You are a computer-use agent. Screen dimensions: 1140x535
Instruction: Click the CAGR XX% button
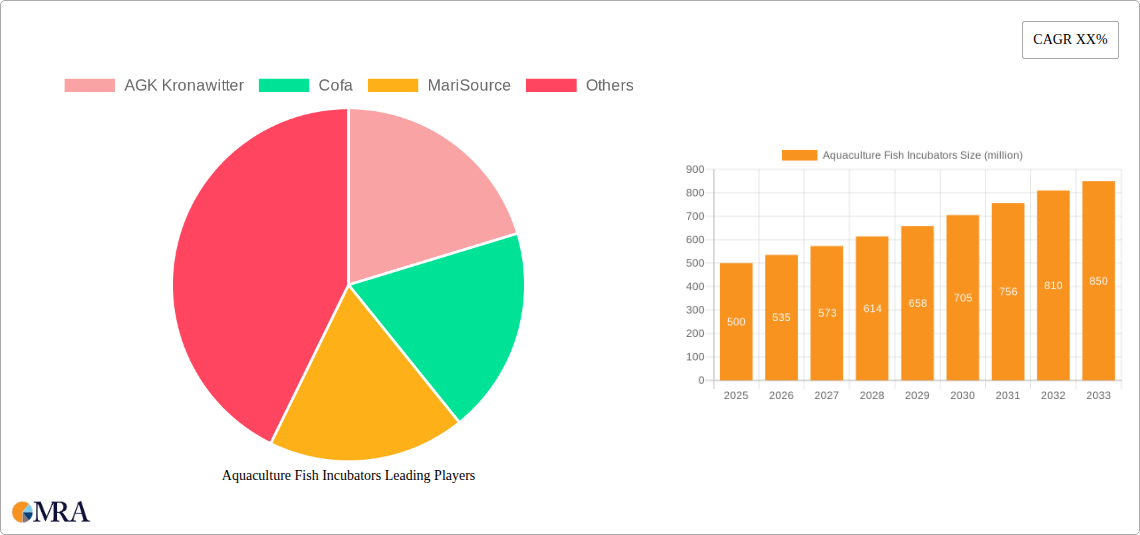[x=1070, y=40]
